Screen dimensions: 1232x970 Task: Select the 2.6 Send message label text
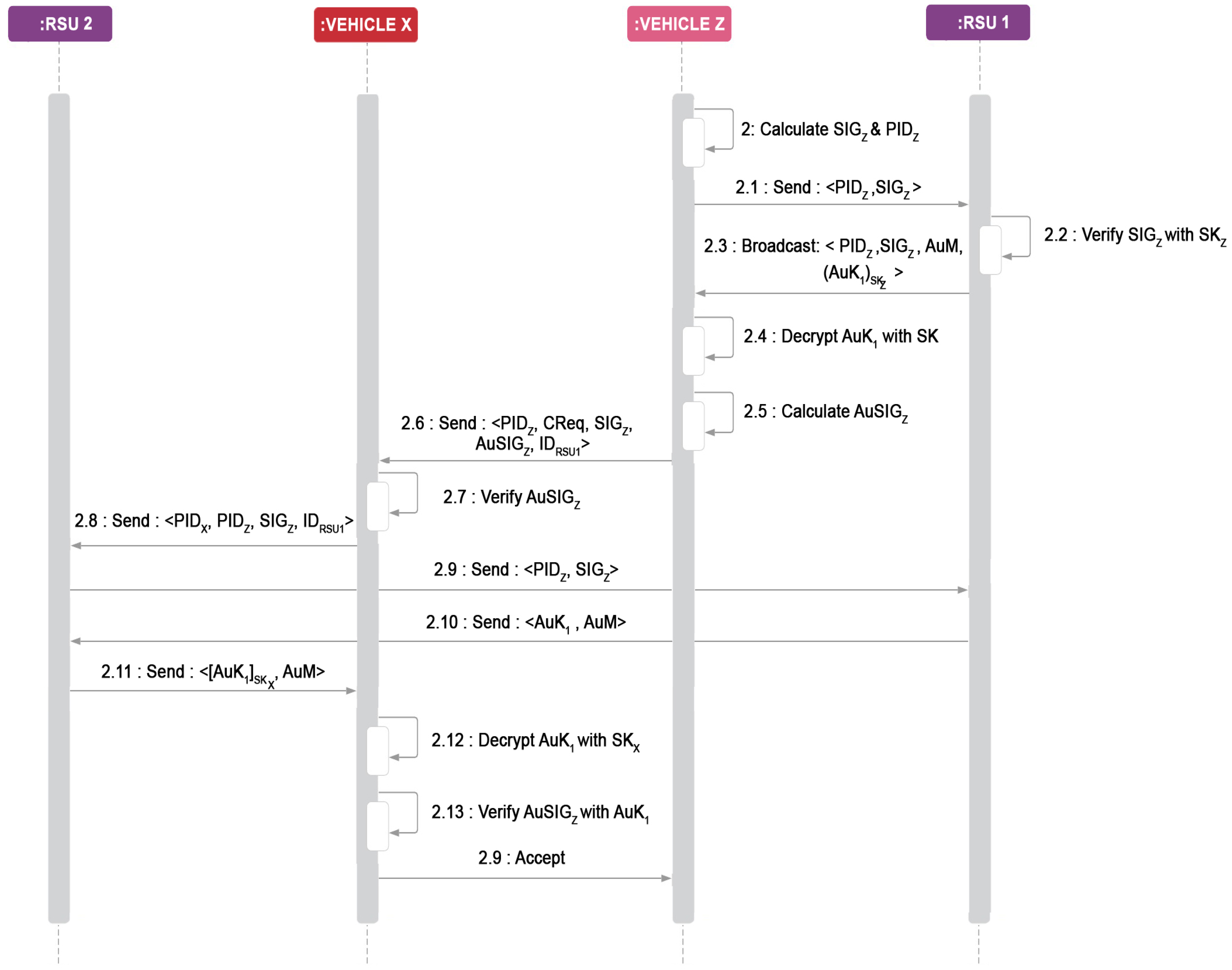click(517, 434)
